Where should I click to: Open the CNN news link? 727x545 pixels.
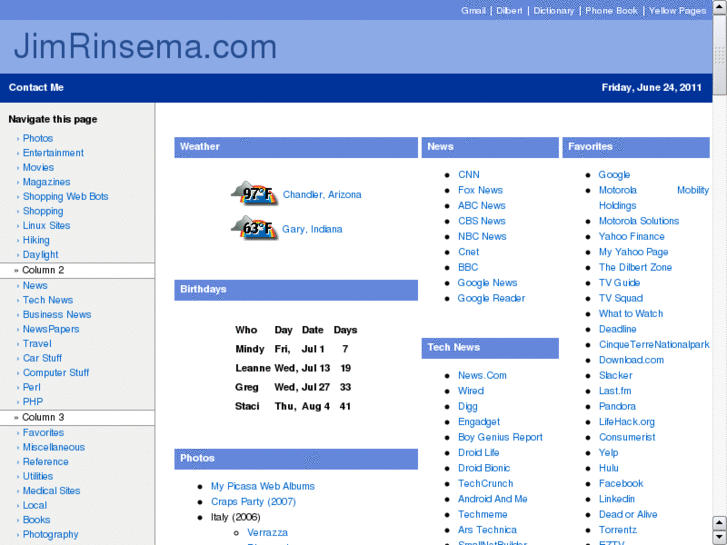point(468,174)
